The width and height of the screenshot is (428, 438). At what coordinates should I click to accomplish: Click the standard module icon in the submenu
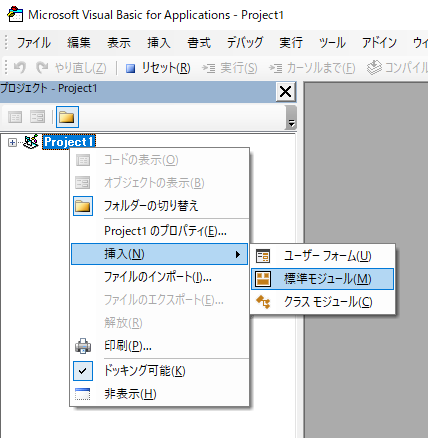coord(263,279)
